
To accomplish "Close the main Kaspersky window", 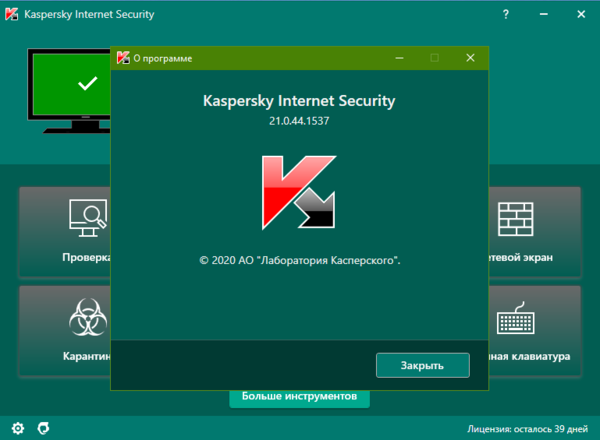I will pos(581,14).
